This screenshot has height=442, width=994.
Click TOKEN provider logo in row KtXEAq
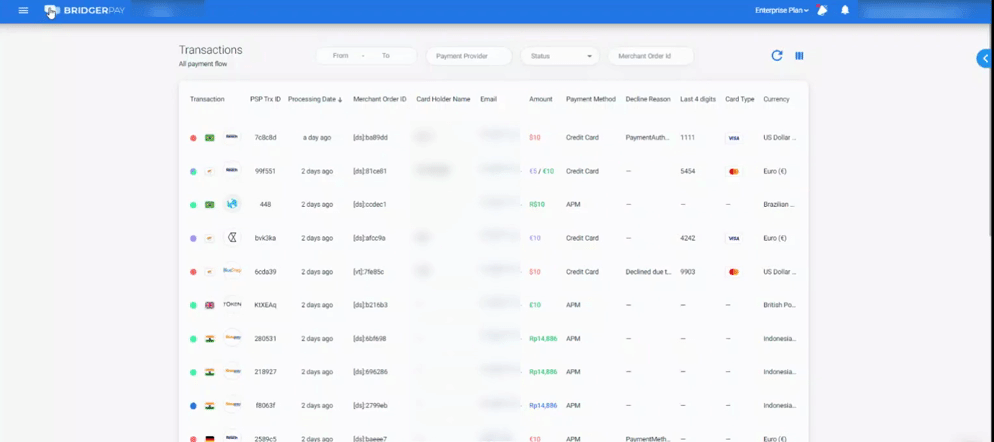point(232,304)
